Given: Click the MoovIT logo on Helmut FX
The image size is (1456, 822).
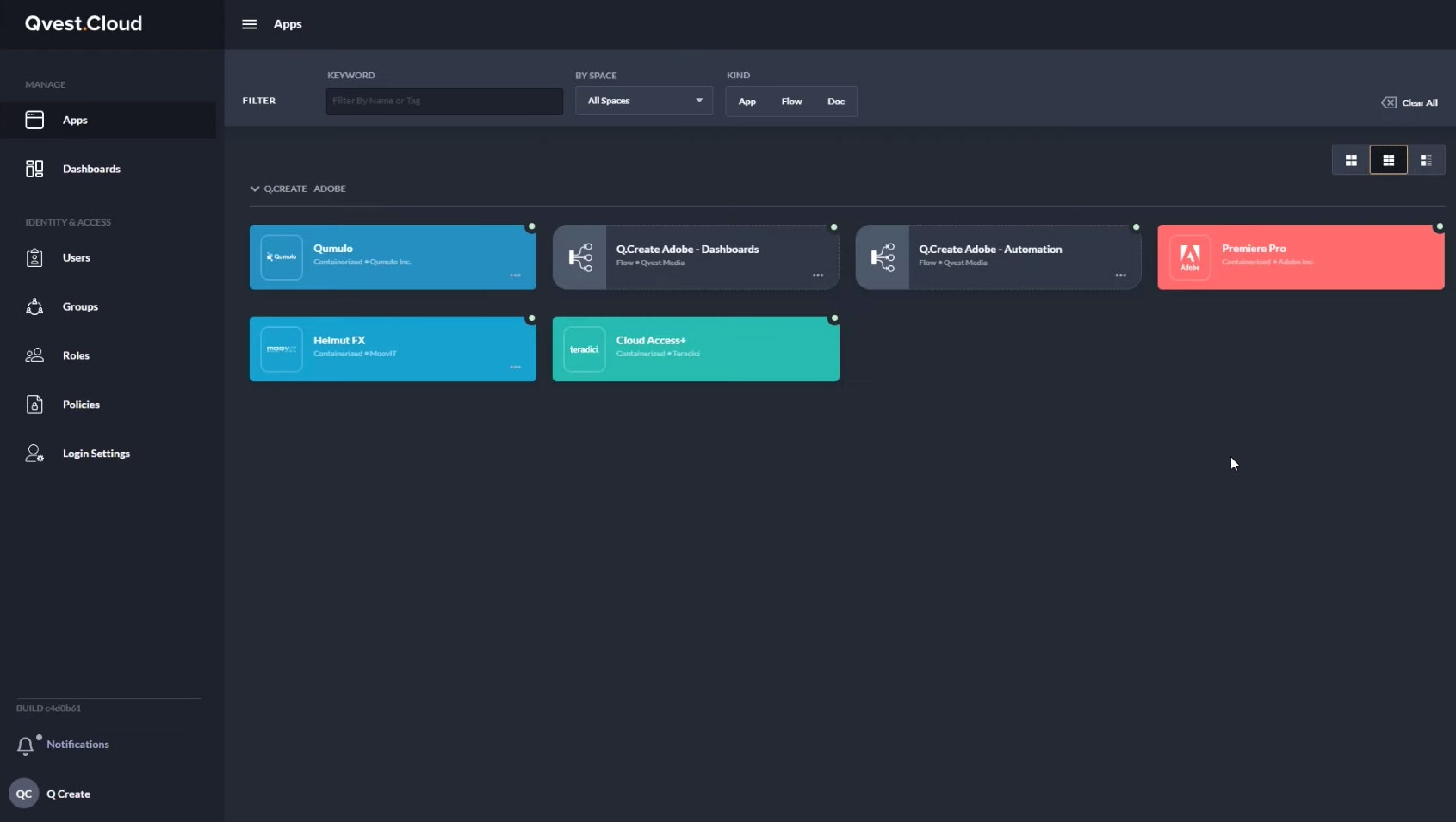Looking at the screenshot, I should (282, 349).
